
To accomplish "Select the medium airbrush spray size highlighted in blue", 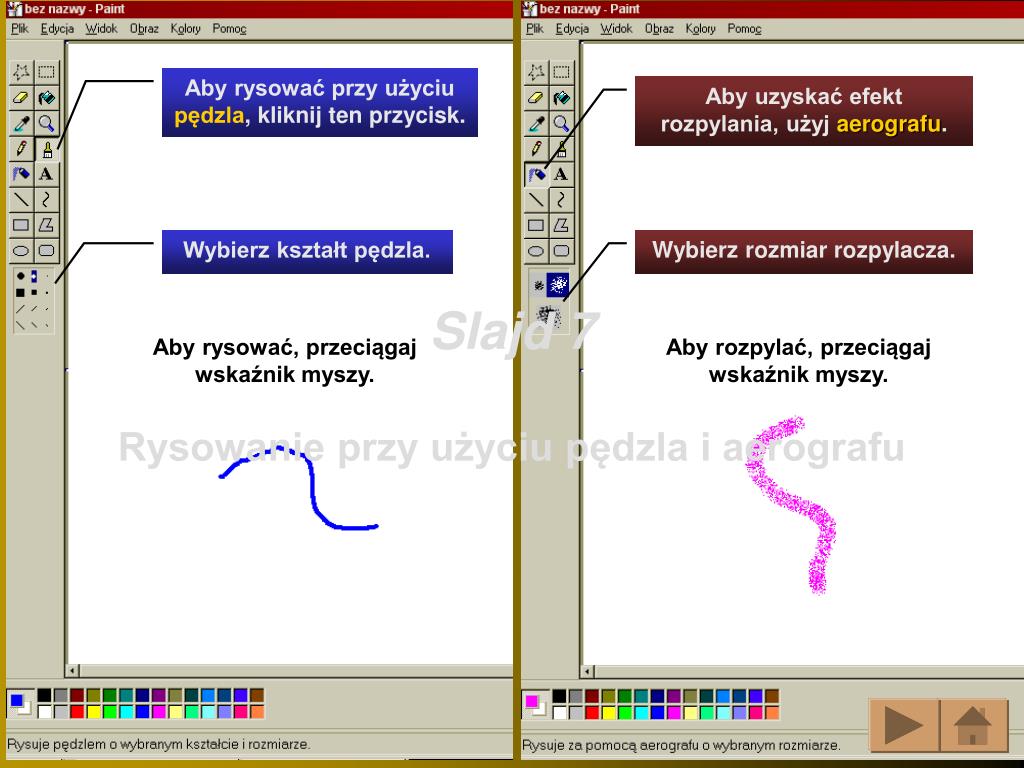I will tap(558, 285).
